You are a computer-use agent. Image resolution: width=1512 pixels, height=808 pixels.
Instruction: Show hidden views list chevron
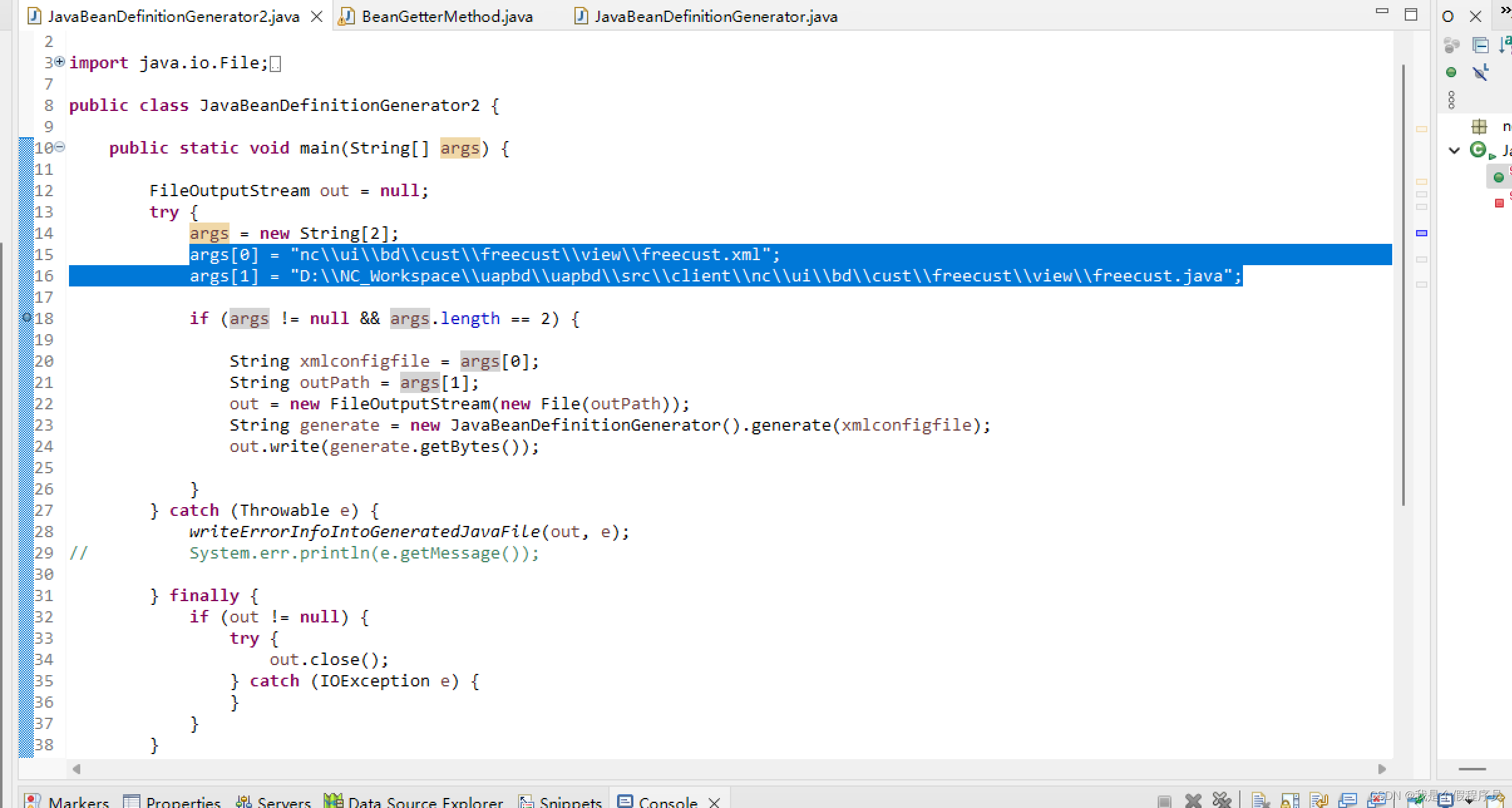tap(1505, 10)
